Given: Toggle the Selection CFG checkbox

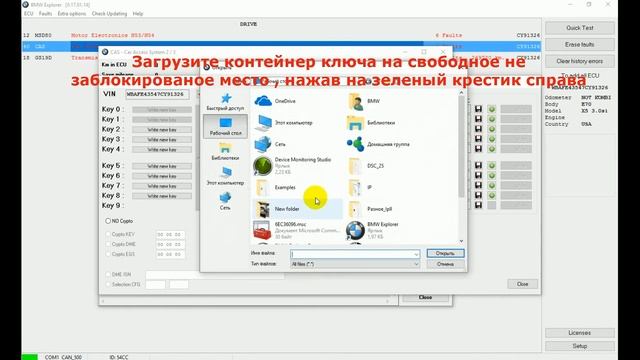Looking at the screenshot, I should pyautogui.click(x=108, y=284).
